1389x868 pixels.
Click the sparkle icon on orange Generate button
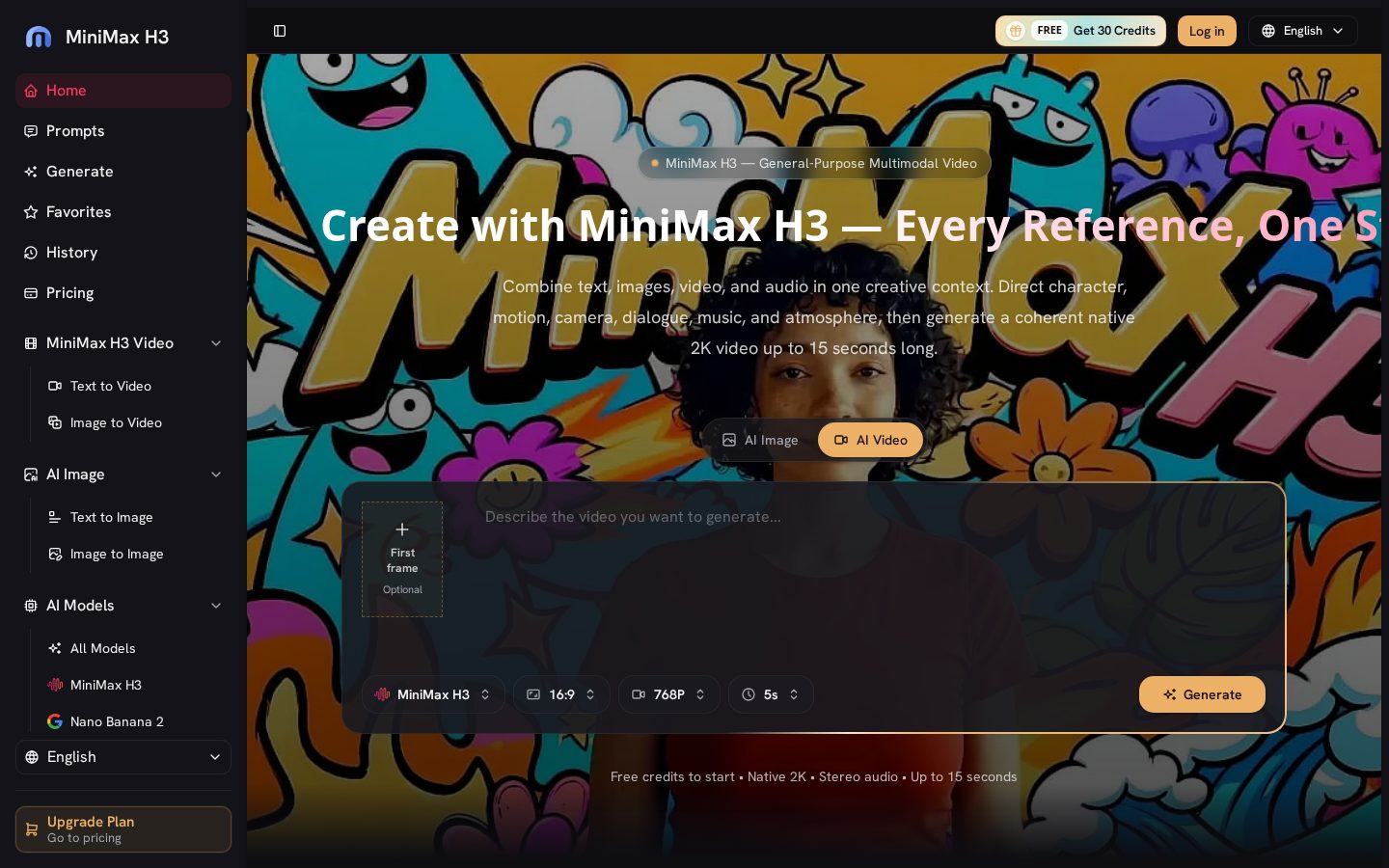point(1170,694)
